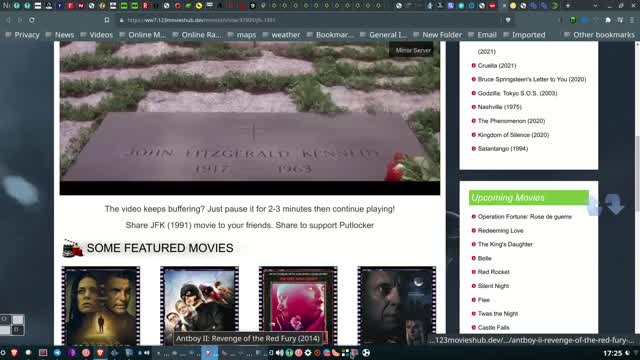Go back using the browser back arrow
640x360 pixels.
(x=9, y=20)
